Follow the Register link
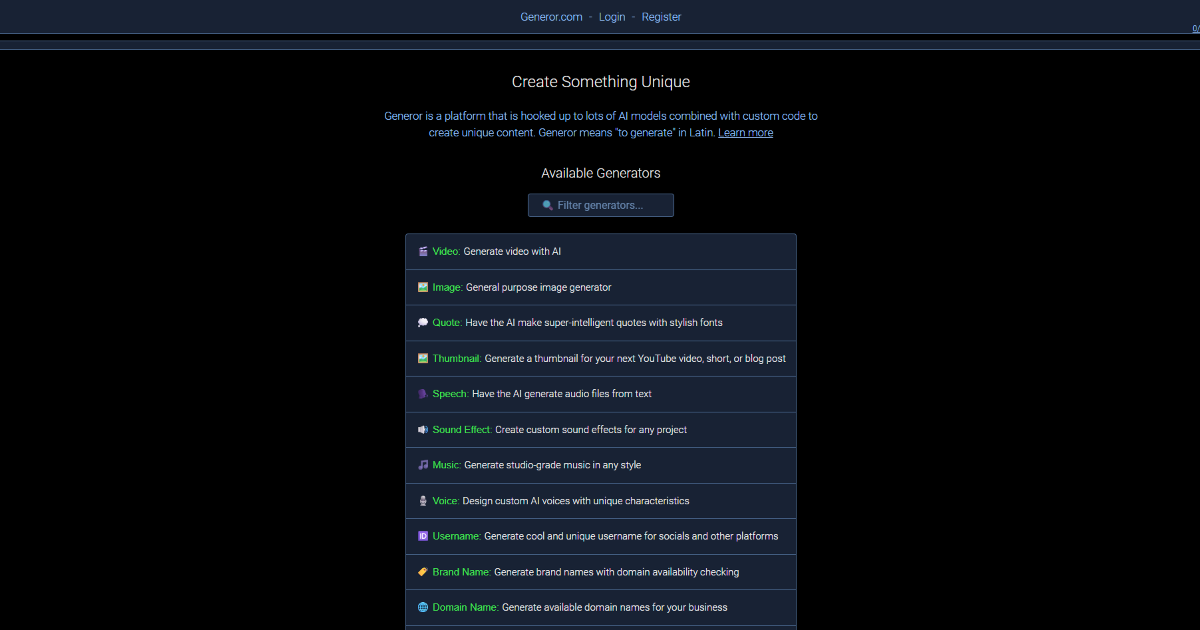The image size is (1200, 630). [661, 16]
